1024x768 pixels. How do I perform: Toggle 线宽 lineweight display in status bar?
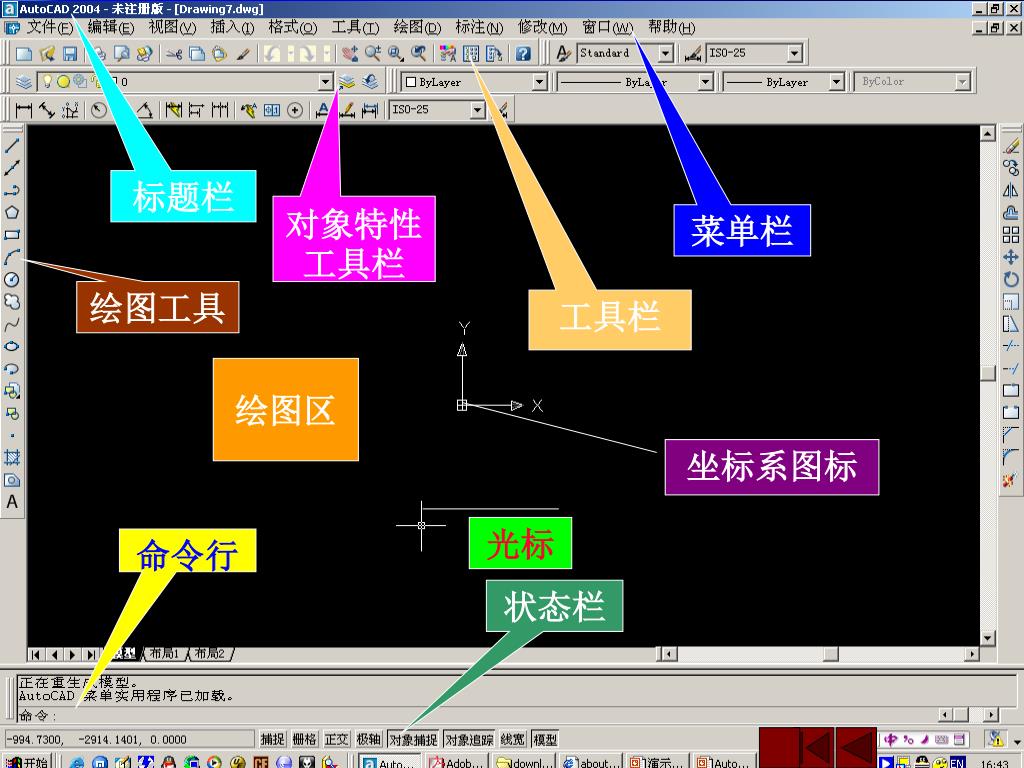tap(513, 739)
